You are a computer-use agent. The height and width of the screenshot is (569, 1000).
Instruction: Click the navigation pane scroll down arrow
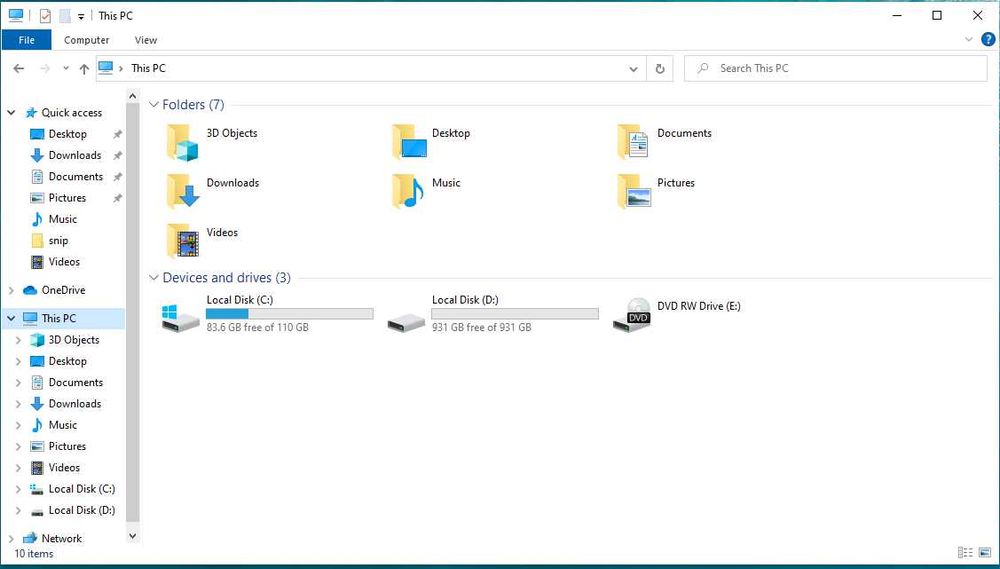133,536
